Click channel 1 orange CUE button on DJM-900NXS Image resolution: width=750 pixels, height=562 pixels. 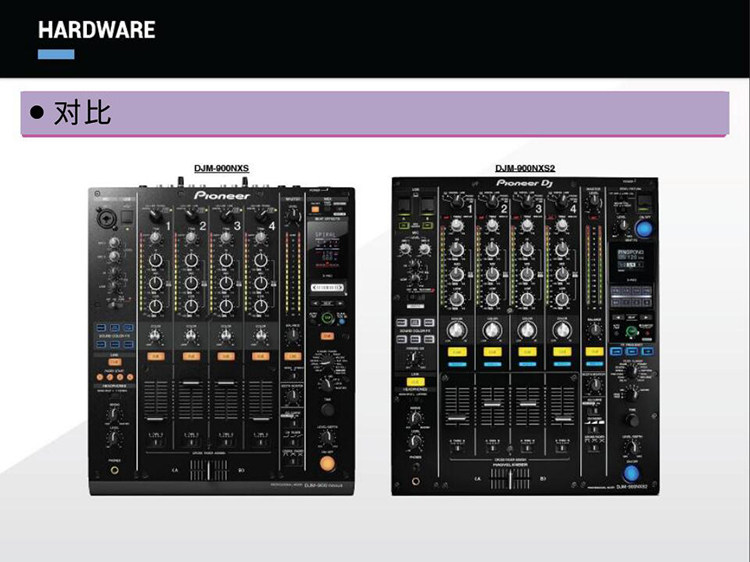point(155,356)
